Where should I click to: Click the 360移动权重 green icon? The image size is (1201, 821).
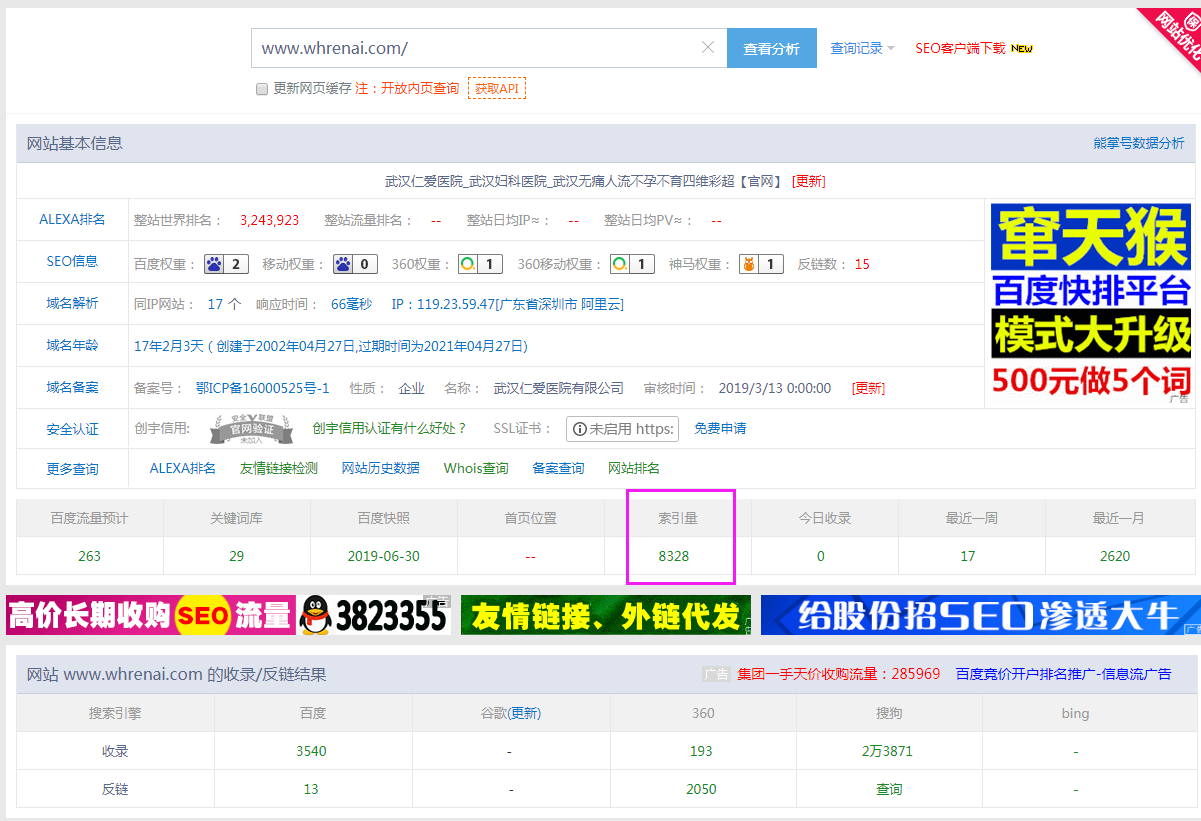619,264
